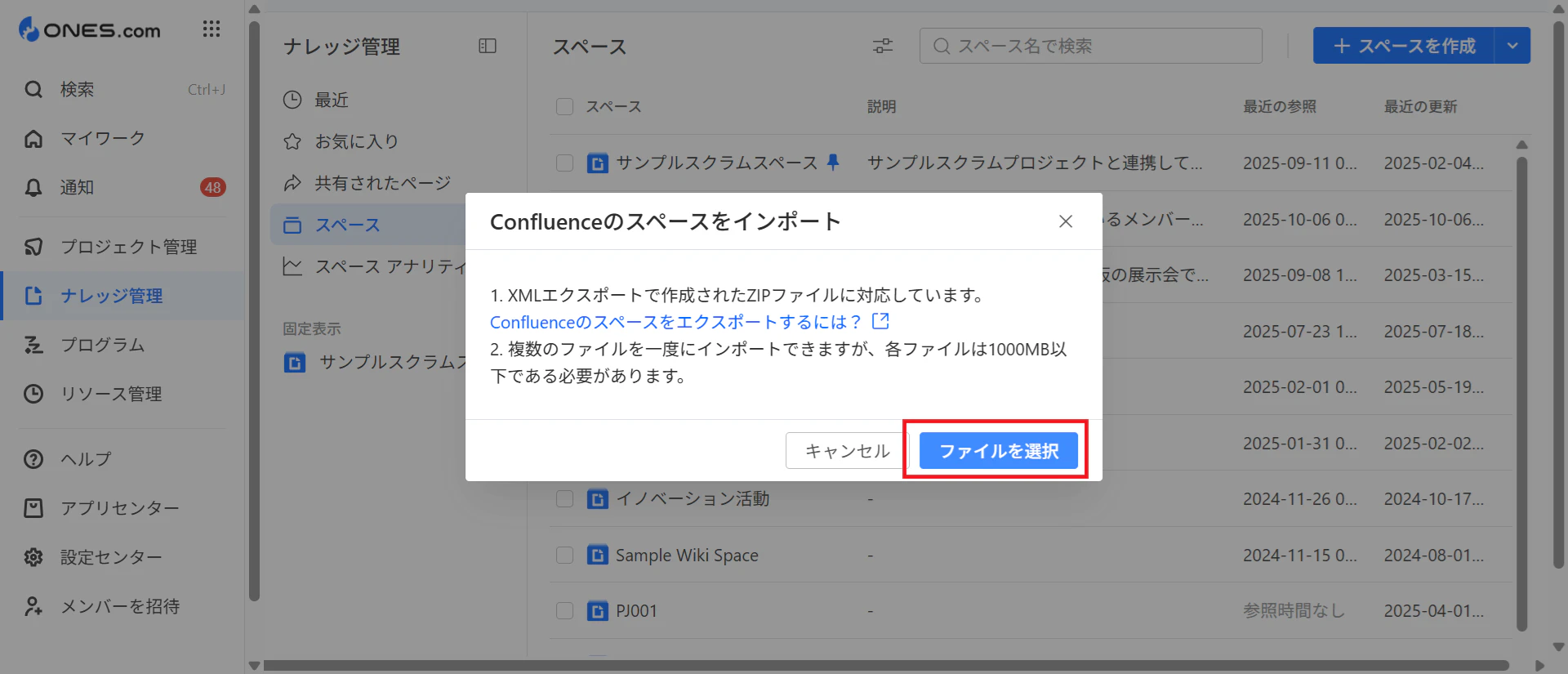
Task: Sort by 最近の参照 column header
Action: [x=1280, y=106]
